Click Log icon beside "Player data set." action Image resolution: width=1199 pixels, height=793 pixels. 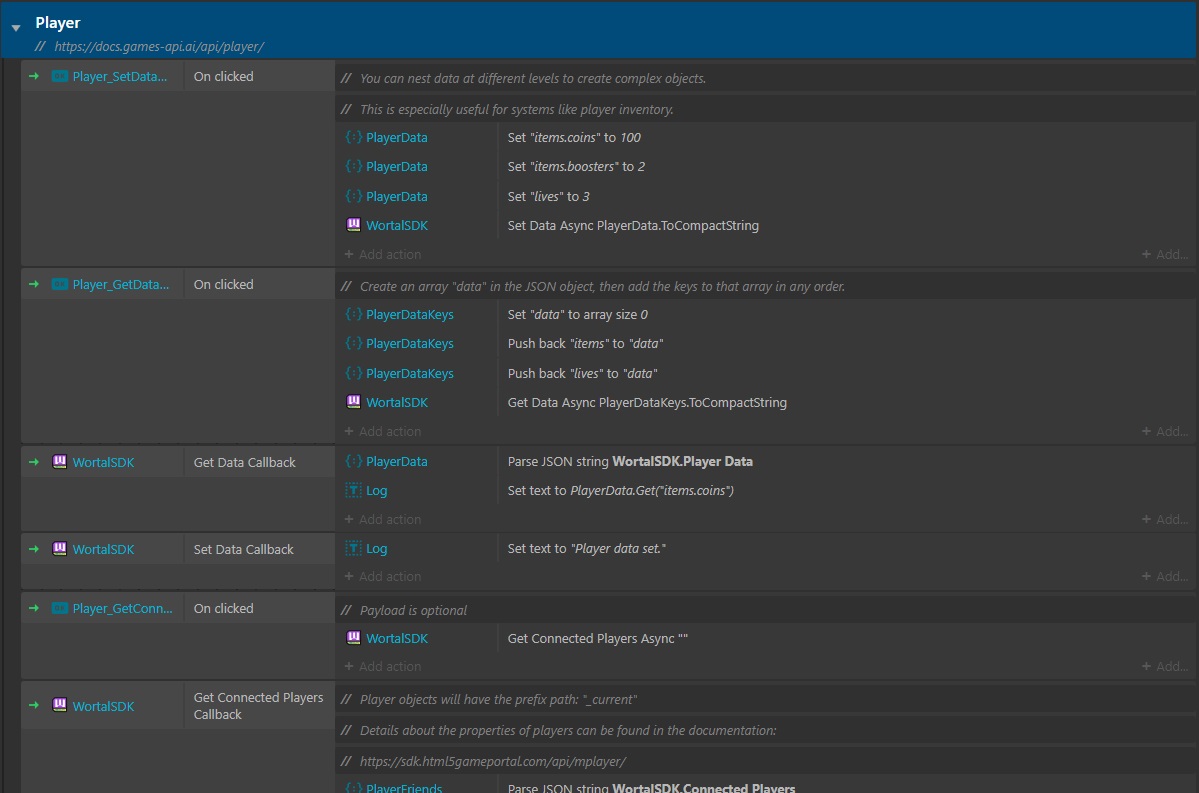[x=353, y=549]
